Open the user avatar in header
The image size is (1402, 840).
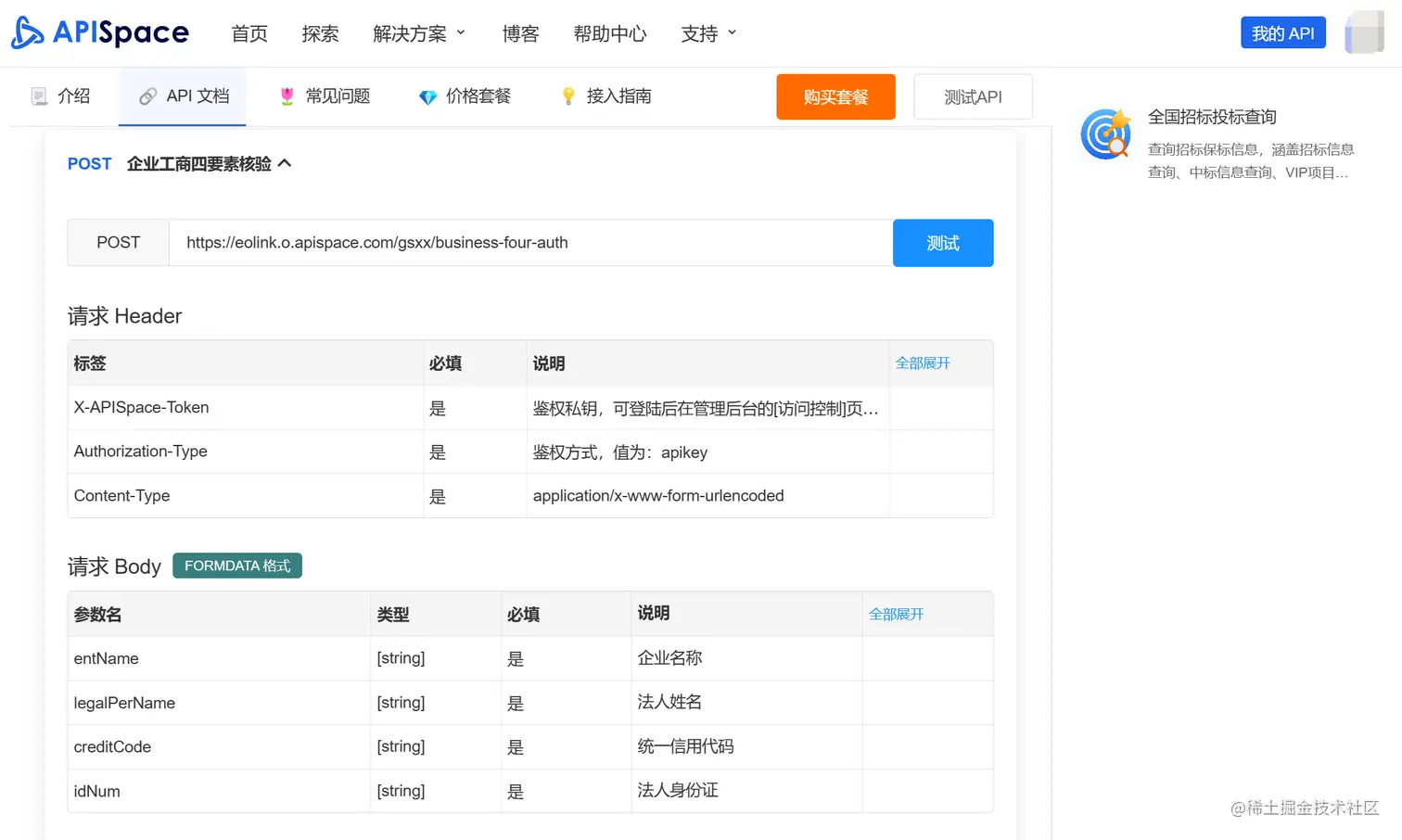click(1364, 32)
